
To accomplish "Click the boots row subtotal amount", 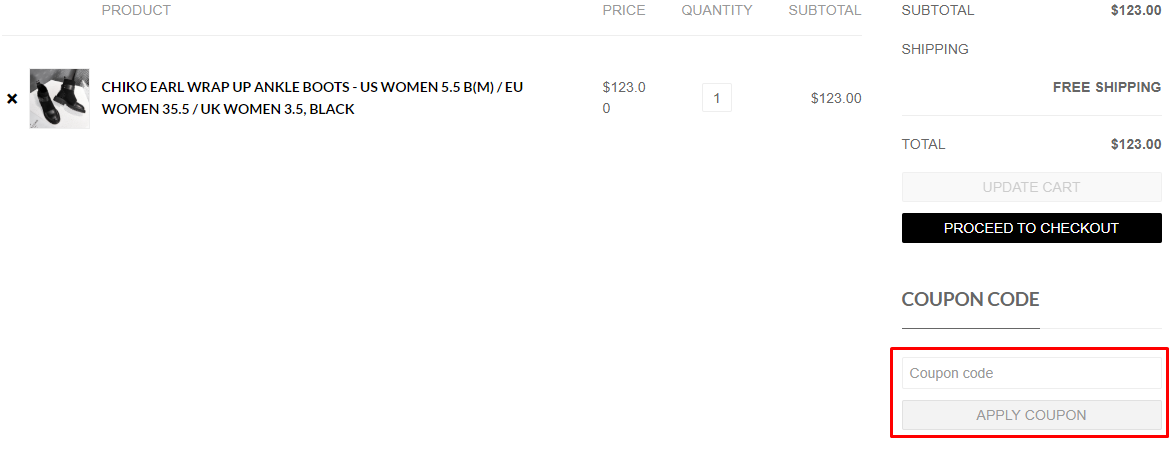I will [x=836, y=98].
